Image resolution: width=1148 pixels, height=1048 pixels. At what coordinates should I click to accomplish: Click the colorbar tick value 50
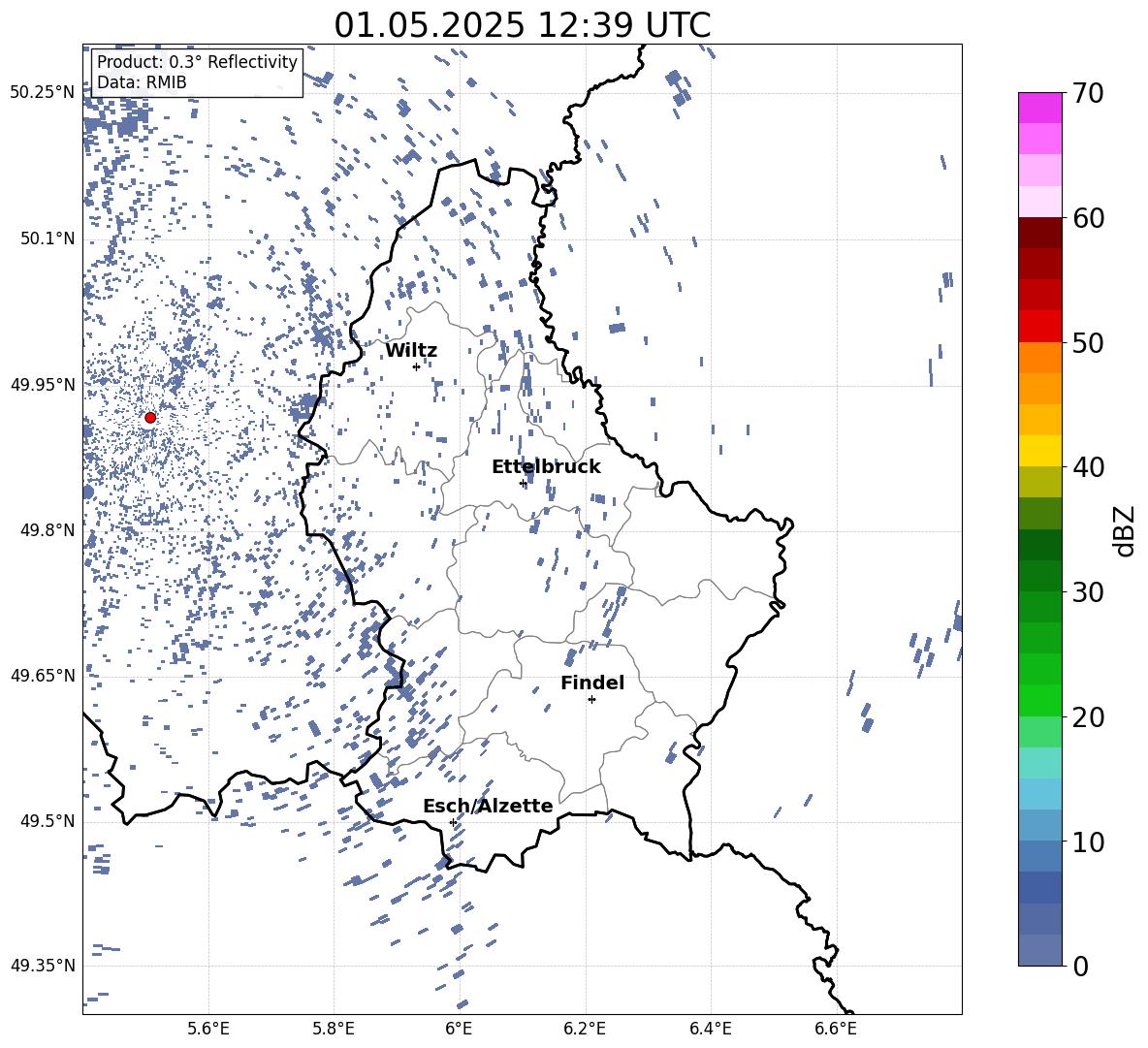1087,342
